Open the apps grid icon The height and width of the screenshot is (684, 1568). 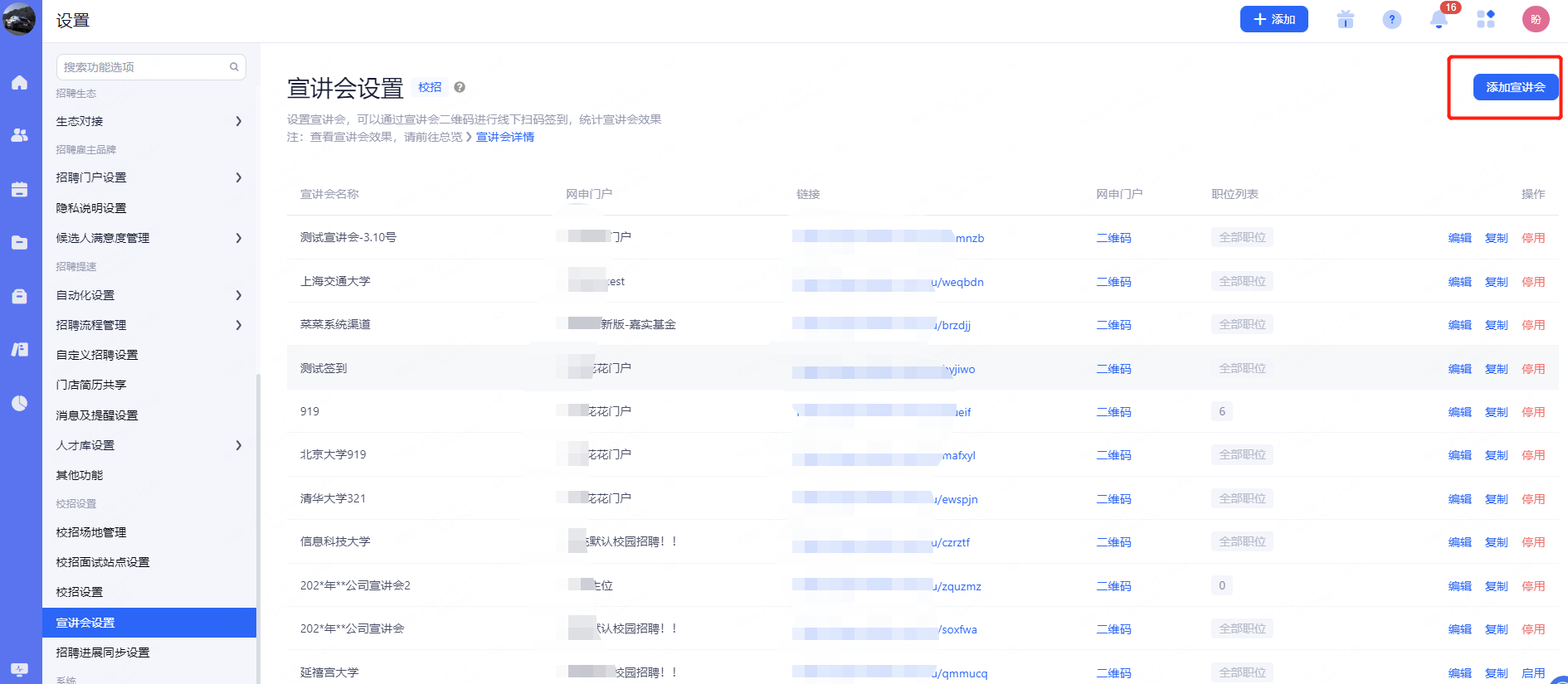1486,20
